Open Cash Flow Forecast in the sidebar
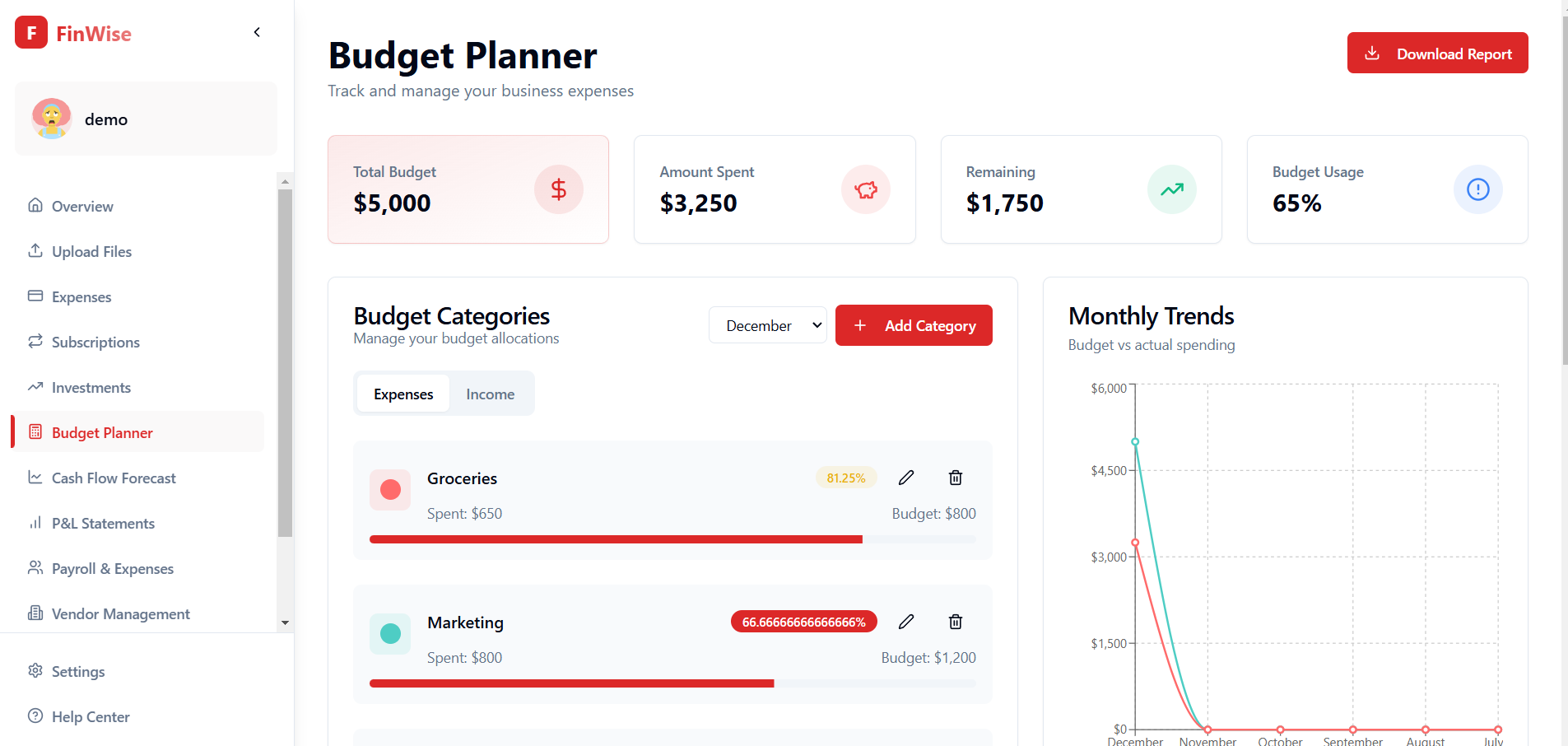1568x746 pixels. click(x=114, y=478)
